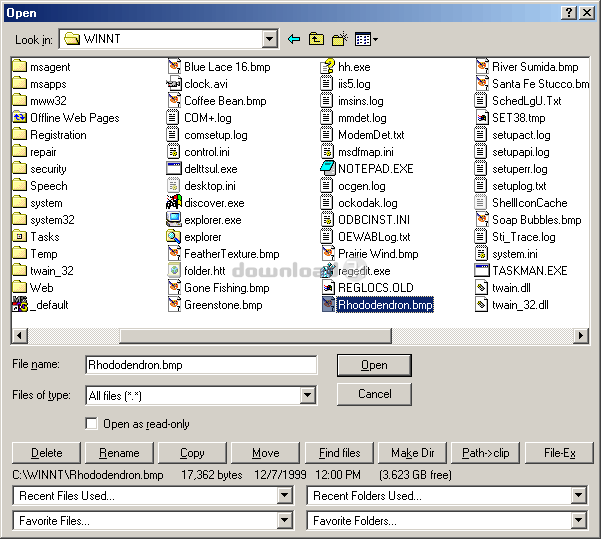Select the Blue Lace 16.bmp icon
Viewport: 601px width, 539px height.
pos(174,67)
